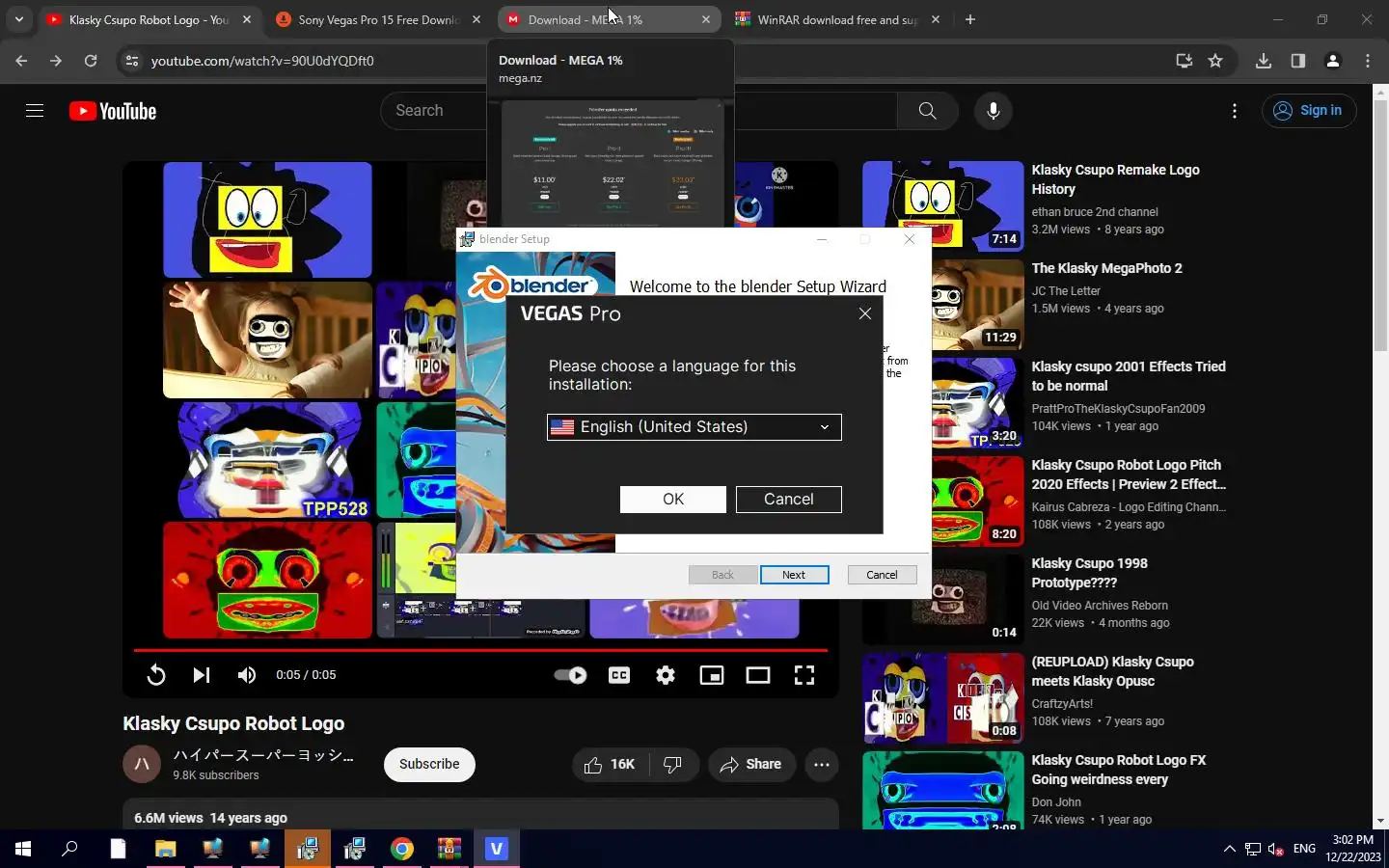
Task: Mute the video player volume
Action: [247, 675]
